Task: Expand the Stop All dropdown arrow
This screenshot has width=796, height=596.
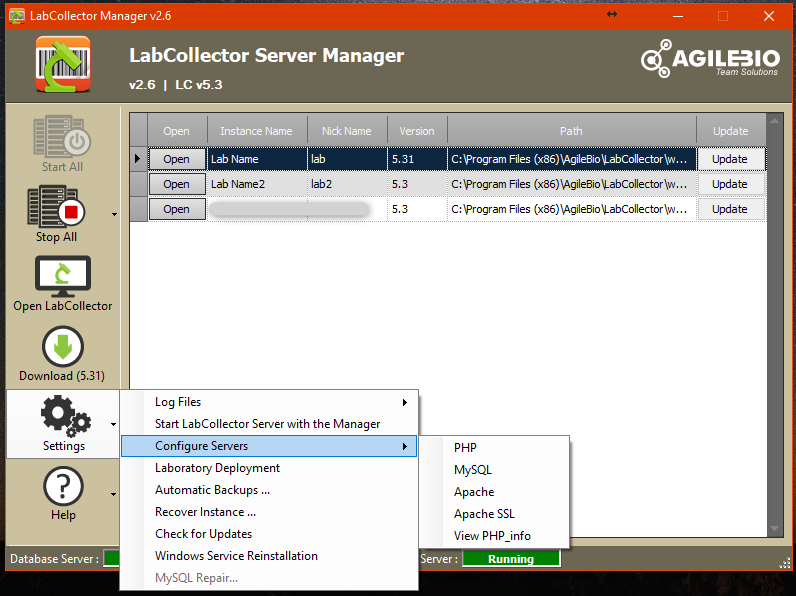Action: [x=114, y=214]
